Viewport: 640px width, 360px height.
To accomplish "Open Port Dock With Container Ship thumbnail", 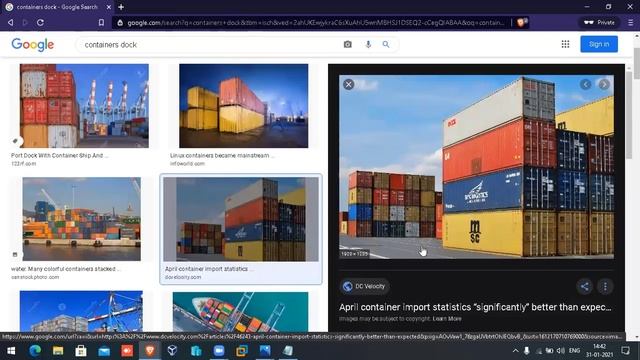I will pos(84,106).
